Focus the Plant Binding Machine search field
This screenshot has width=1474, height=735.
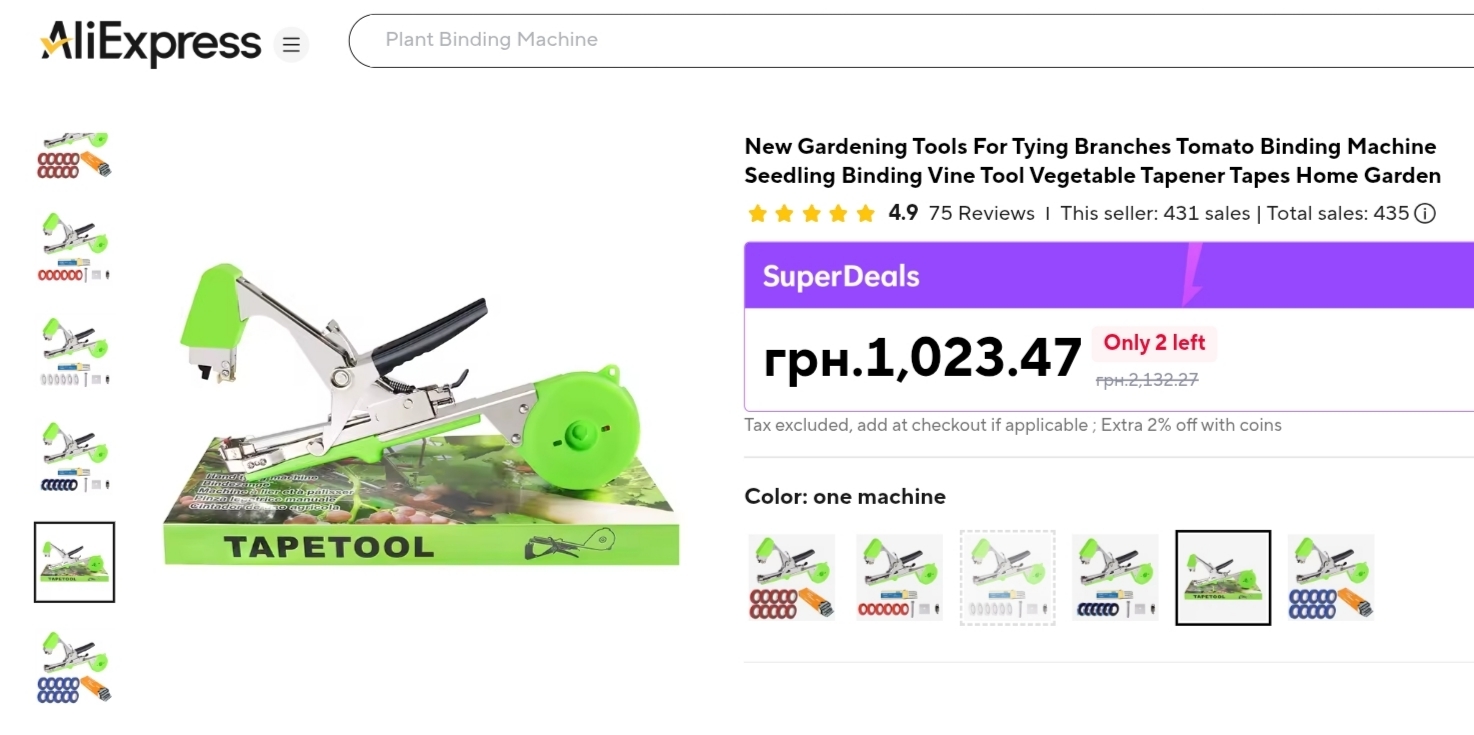click(x=900, y=40)
